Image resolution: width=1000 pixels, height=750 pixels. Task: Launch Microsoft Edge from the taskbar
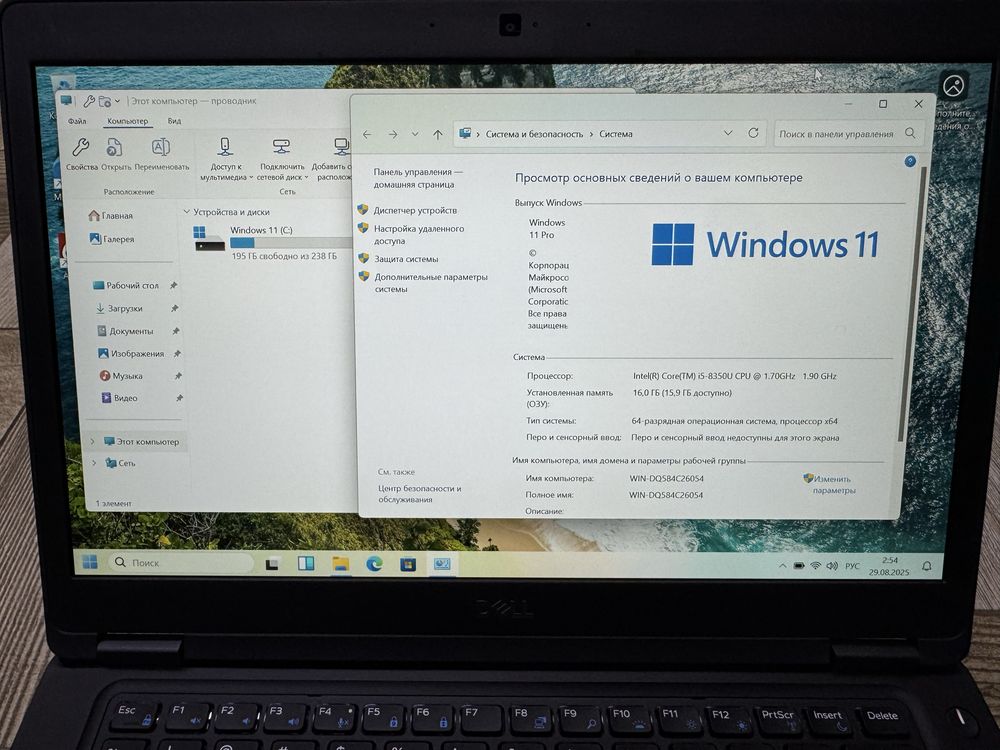tap(374, 563)
